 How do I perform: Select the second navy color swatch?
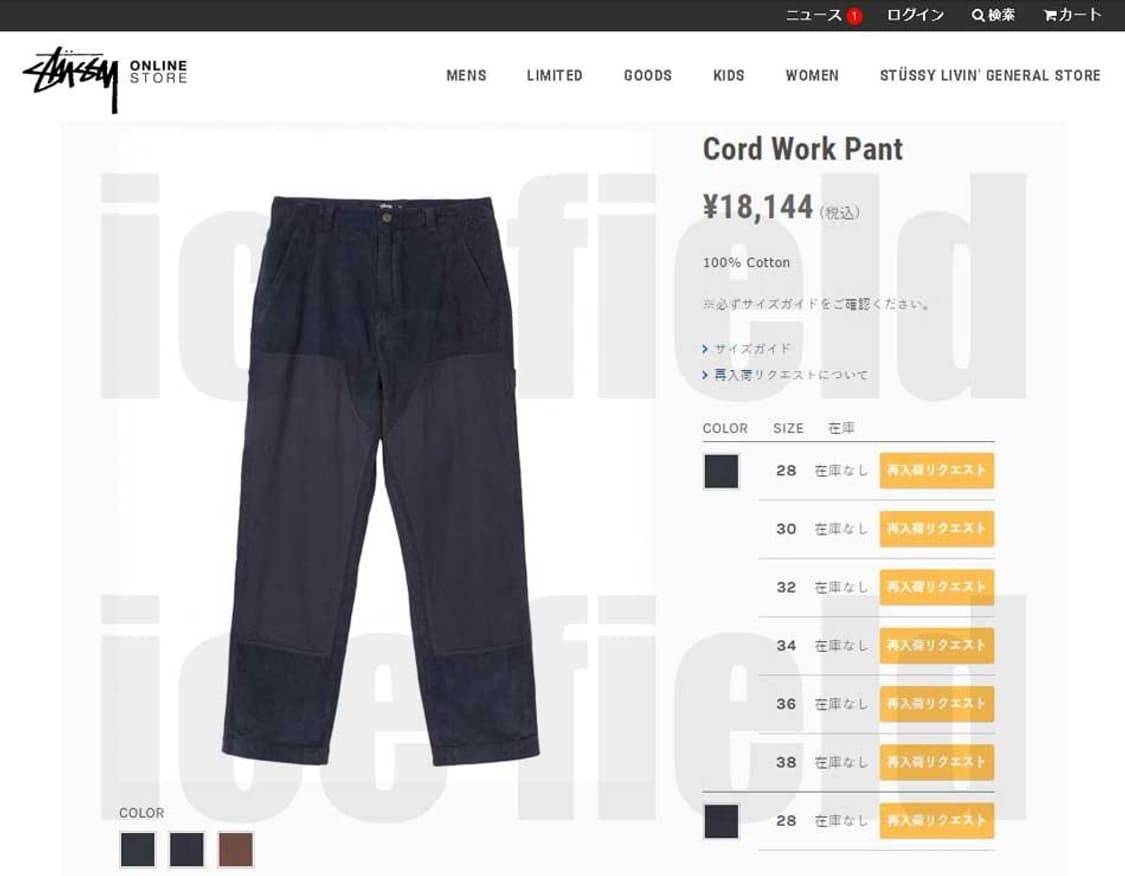point(187,849)
